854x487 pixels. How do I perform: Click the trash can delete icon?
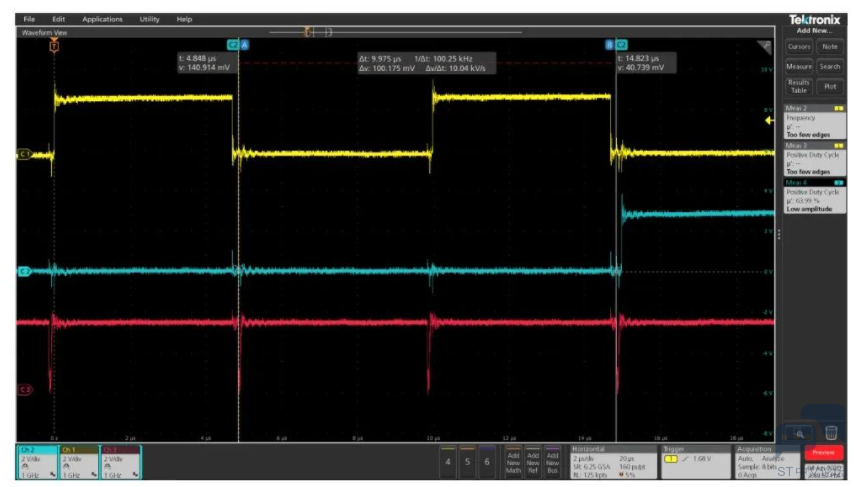[831, 433]
